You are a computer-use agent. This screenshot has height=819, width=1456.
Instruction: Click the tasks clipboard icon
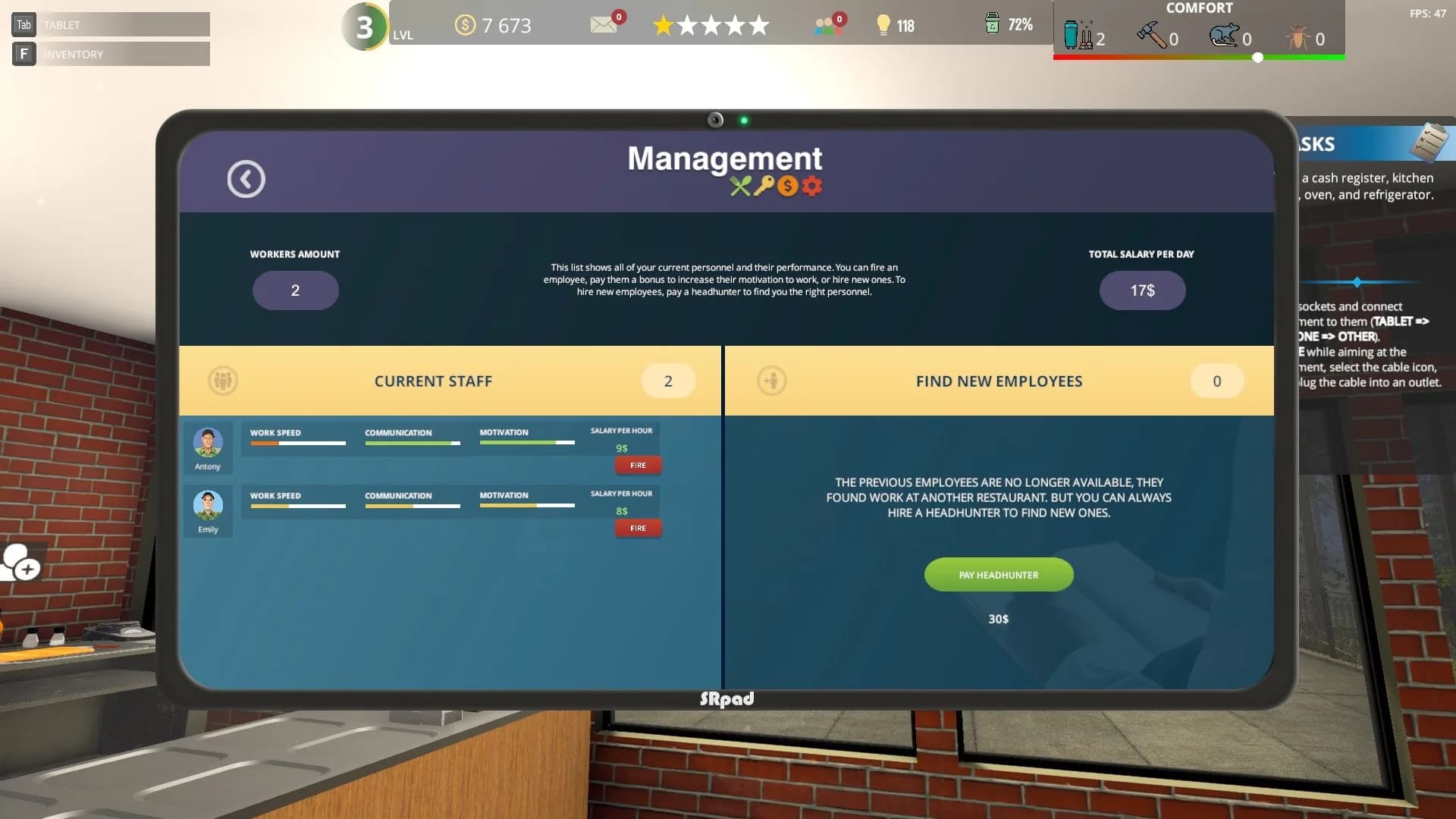click(1429, 142)
